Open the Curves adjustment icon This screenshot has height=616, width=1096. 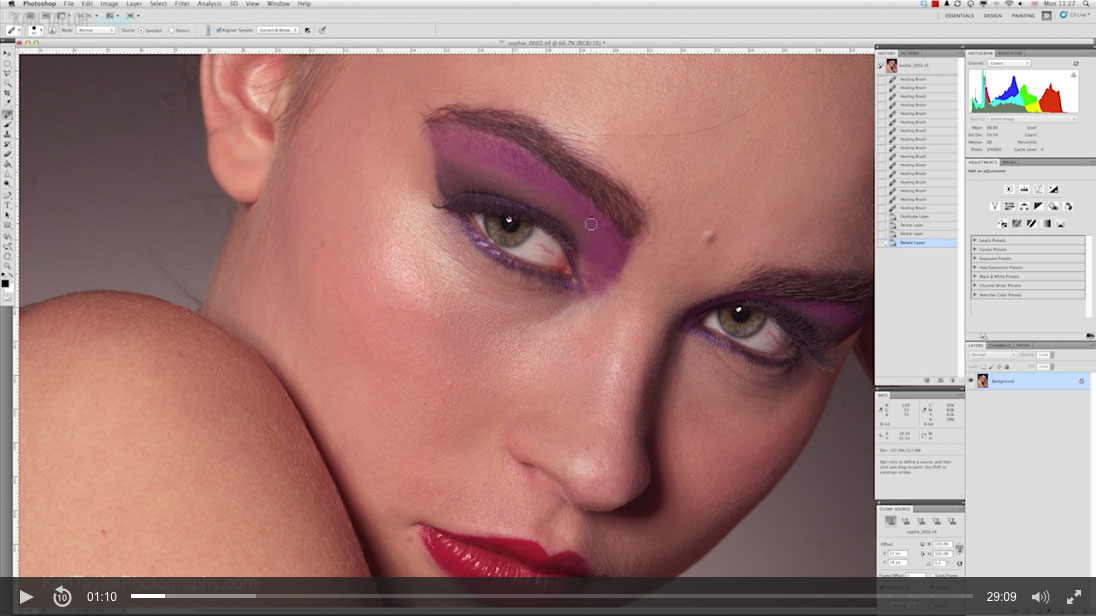point(1039,189)
